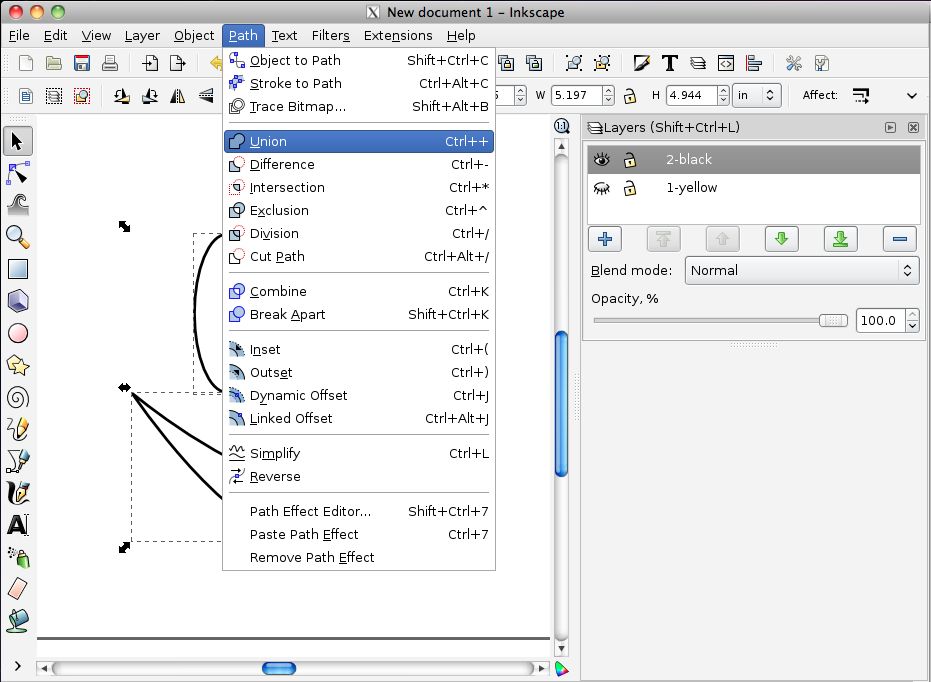Lower current layer to bottom
The image size is (931, 682).
point(840,239)
